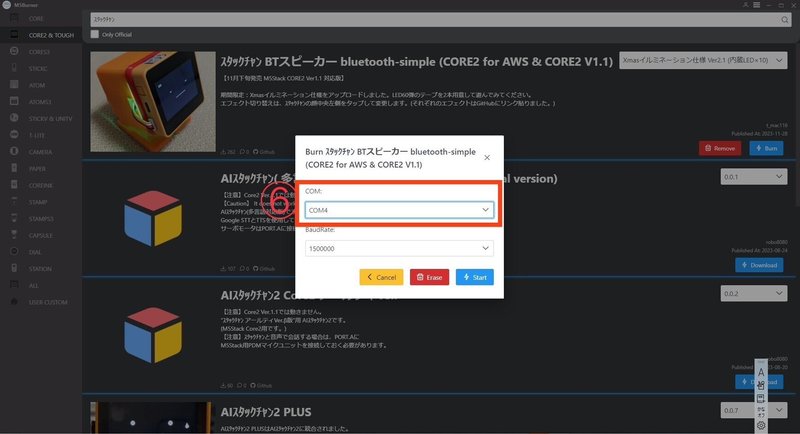Screen dimensions: 800x434
Task: Open the ATOM device icon
Action: [x=14, y=85]
